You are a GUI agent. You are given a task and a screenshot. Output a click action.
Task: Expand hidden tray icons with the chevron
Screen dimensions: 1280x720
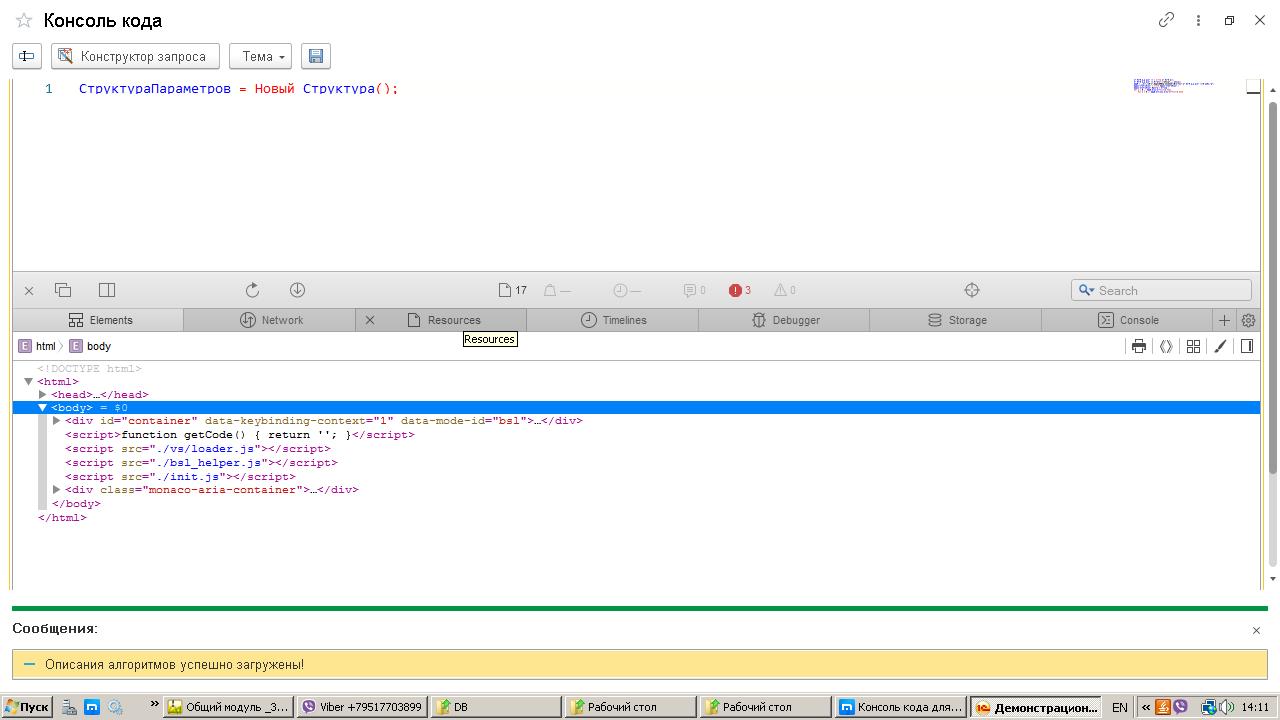(1146, 708)
